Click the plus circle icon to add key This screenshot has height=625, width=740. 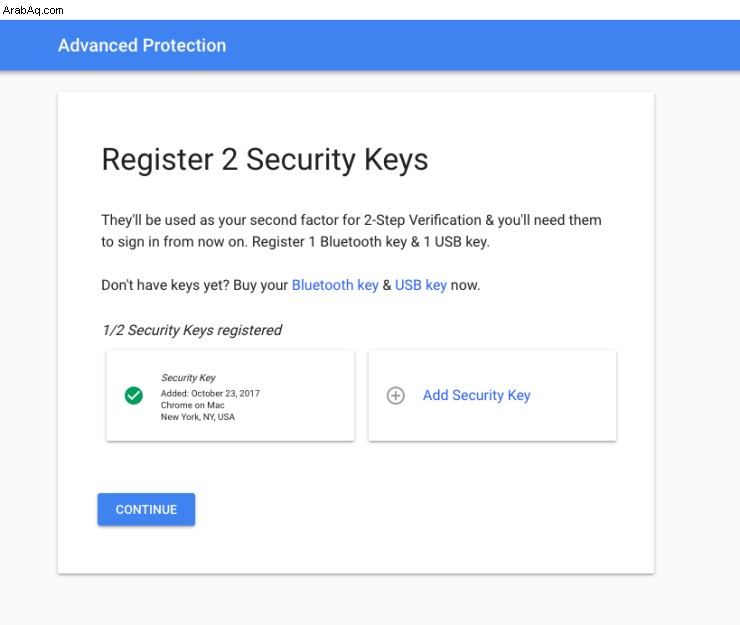click(x=395, y=395)
